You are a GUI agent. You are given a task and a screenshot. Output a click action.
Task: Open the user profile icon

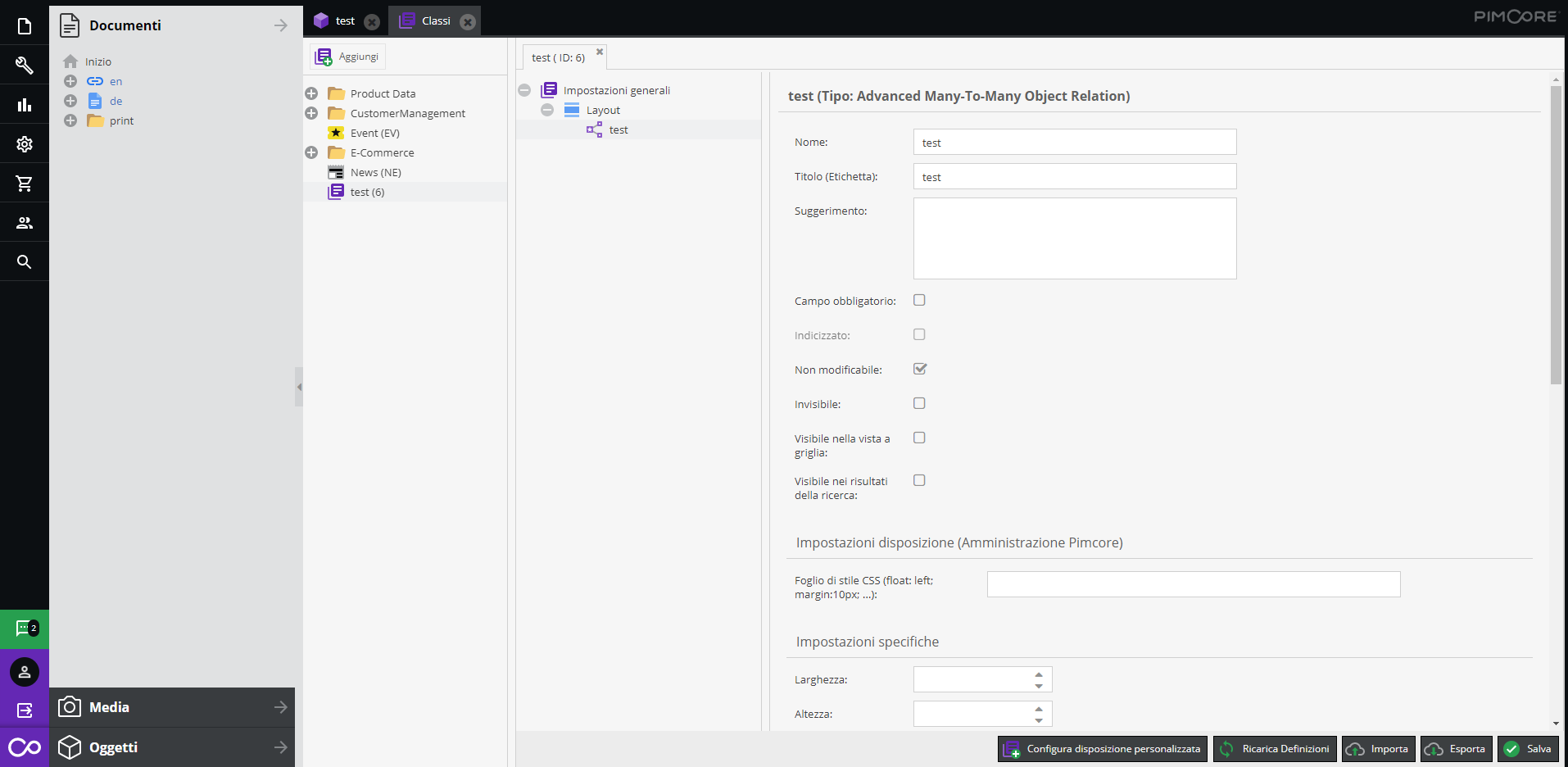25,672
